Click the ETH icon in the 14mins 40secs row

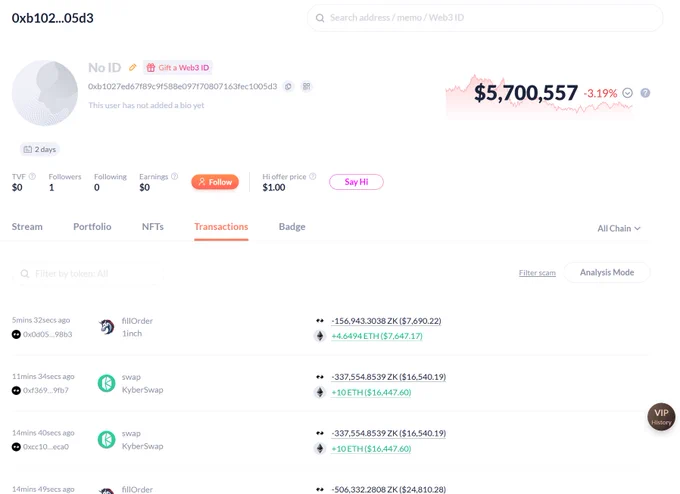click(320, 448)
